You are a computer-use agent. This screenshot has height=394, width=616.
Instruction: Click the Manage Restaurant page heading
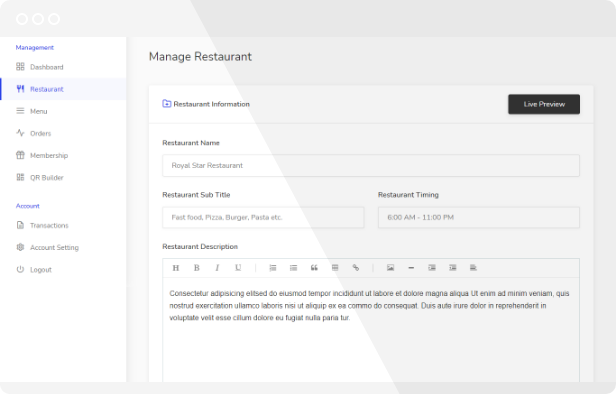click(x=200, y=57)
